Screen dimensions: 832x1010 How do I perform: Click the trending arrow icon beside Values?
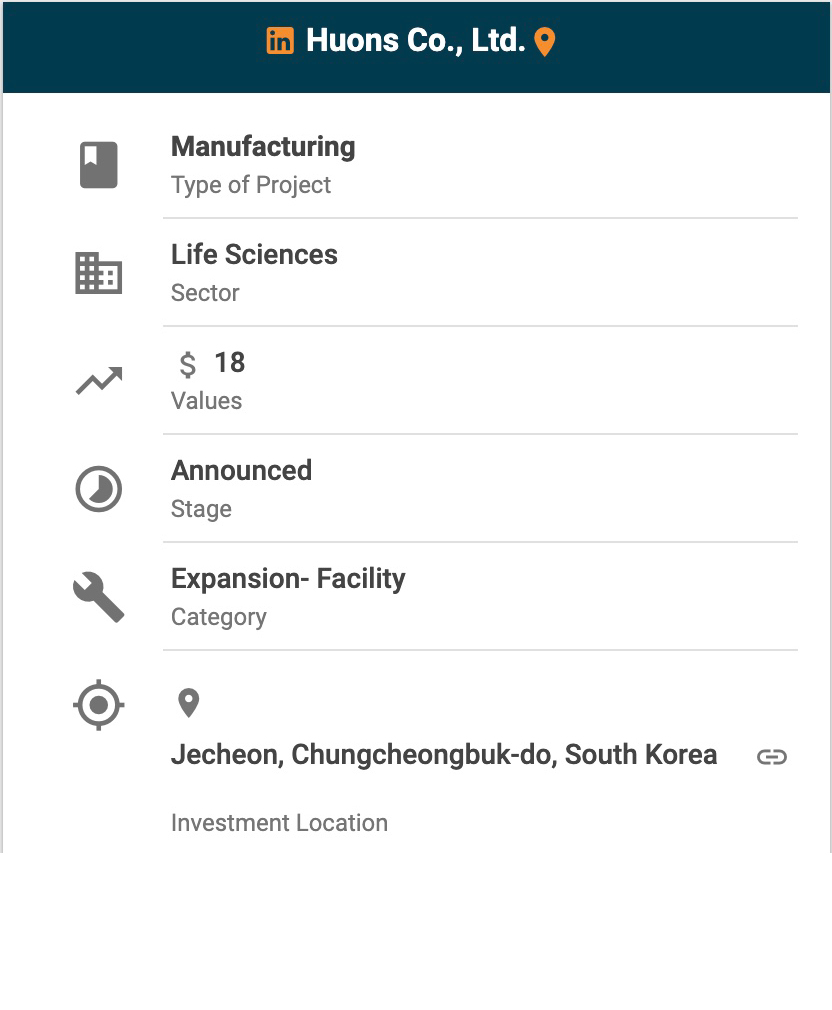99,381
